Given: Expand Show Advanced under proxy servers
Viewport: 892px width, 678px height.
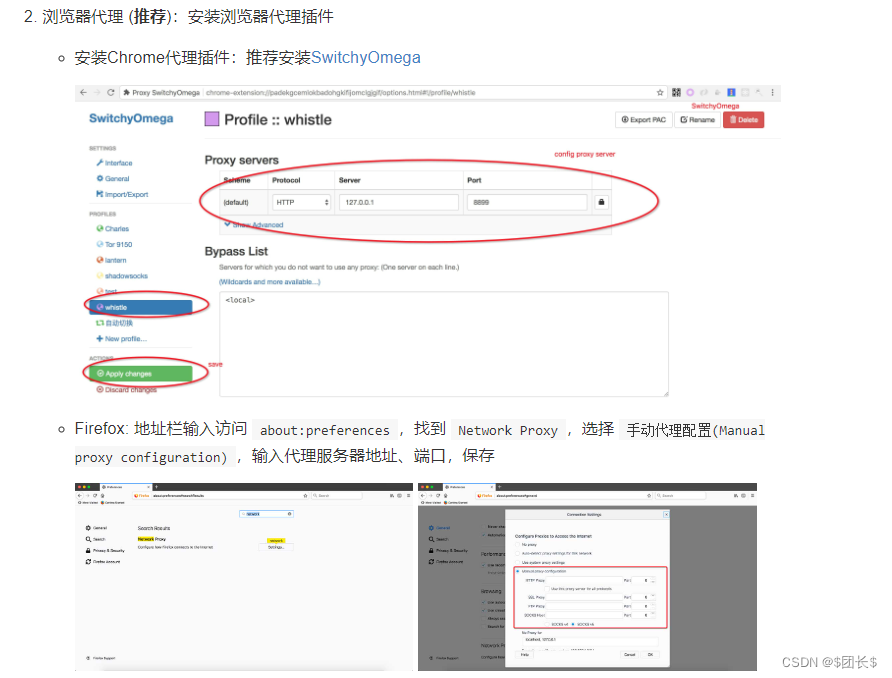Looking at the screenshot, I should tap(254, 225).
